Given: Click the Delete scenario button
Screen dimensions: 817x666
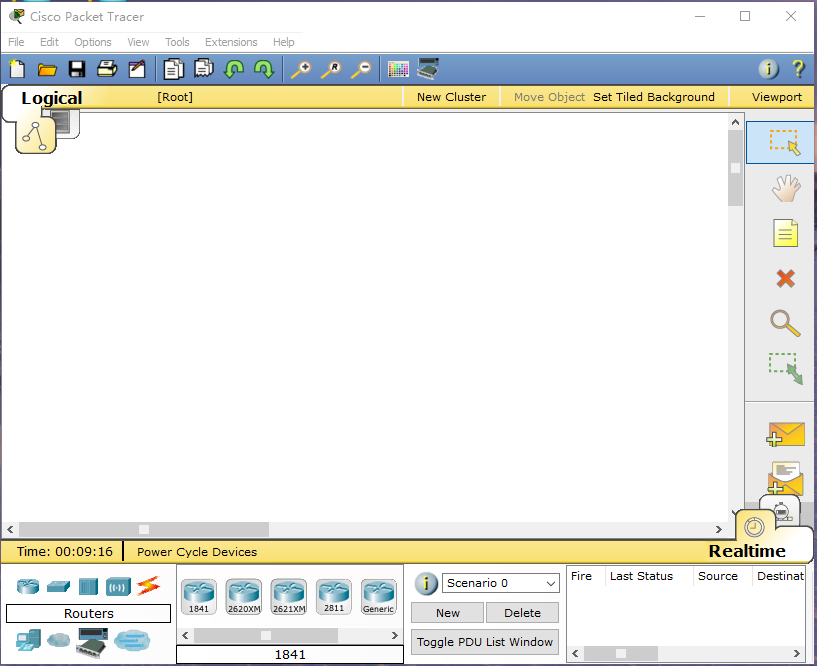Looking at the screenshot, I should (522, 613).
